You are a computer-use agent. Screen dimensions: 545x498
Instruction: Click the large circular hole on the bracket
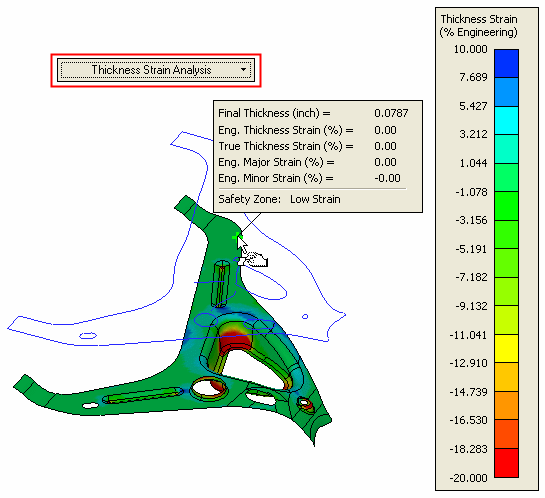coord(209,389)
